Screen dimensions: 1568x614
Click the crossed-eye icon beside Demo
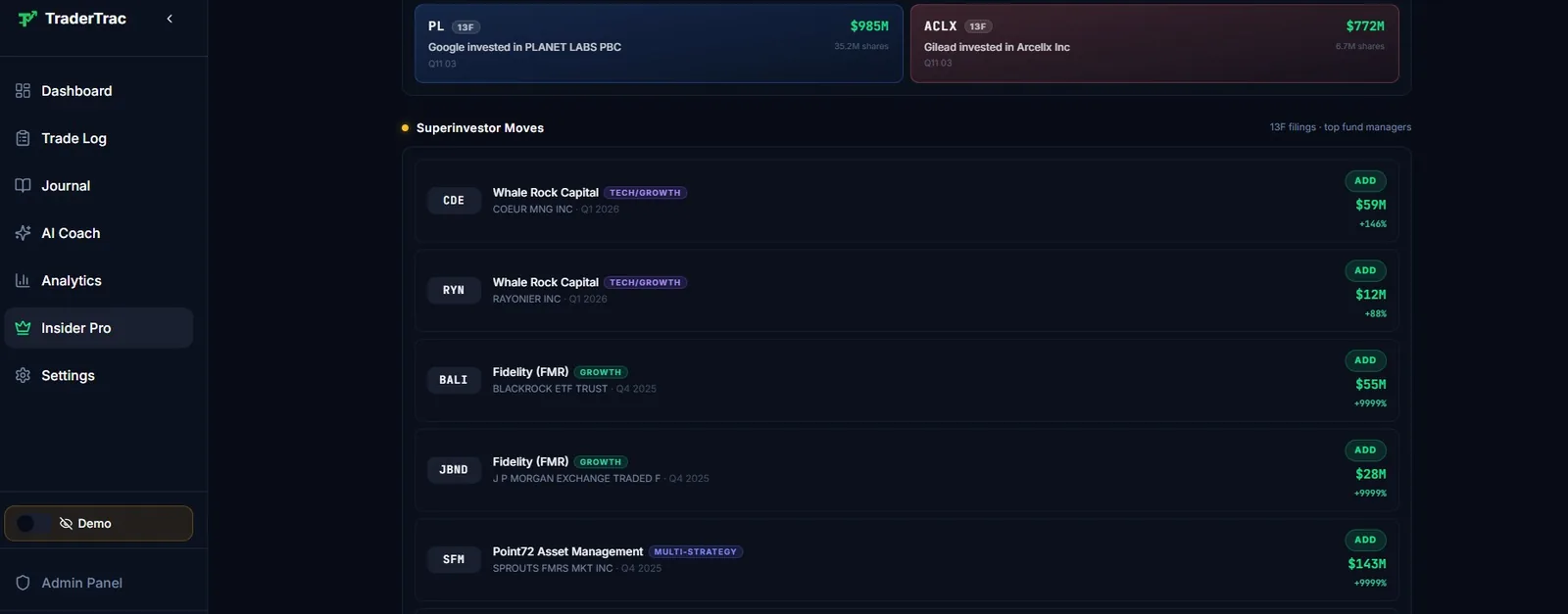point(67,523)
